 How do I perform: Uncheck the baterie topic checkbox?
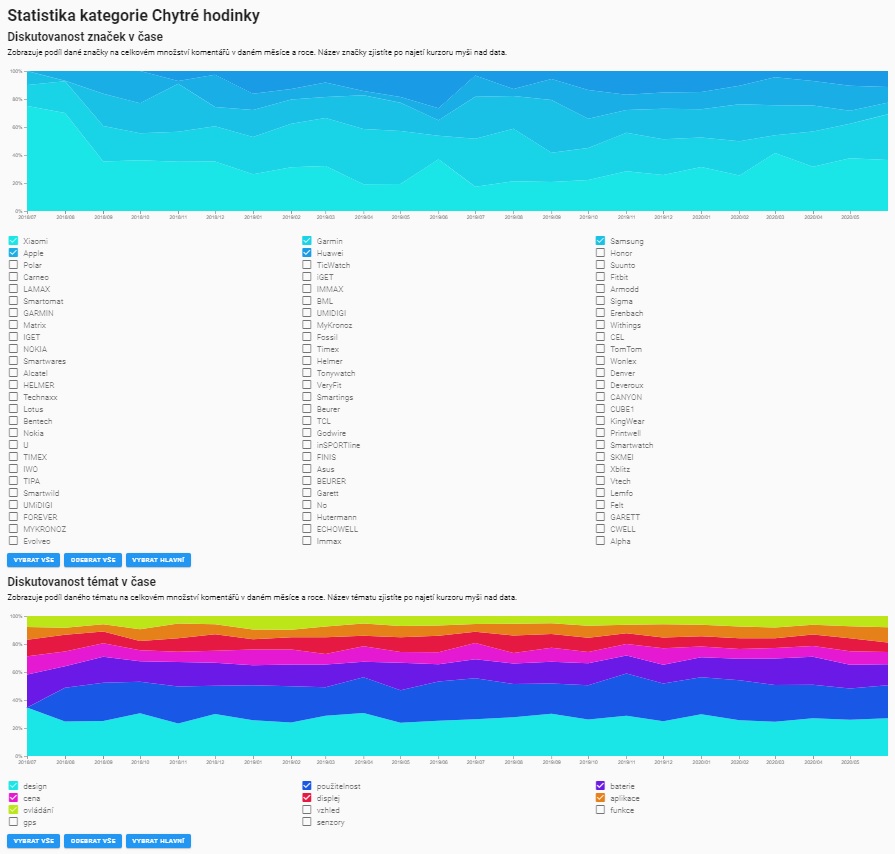pos(600,786)
